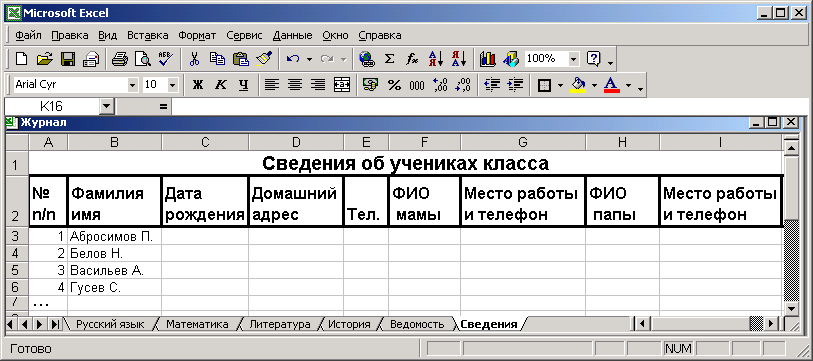Apply Percent style icon
This screenshot has width=813, height=361.
(x=394, y=85)
